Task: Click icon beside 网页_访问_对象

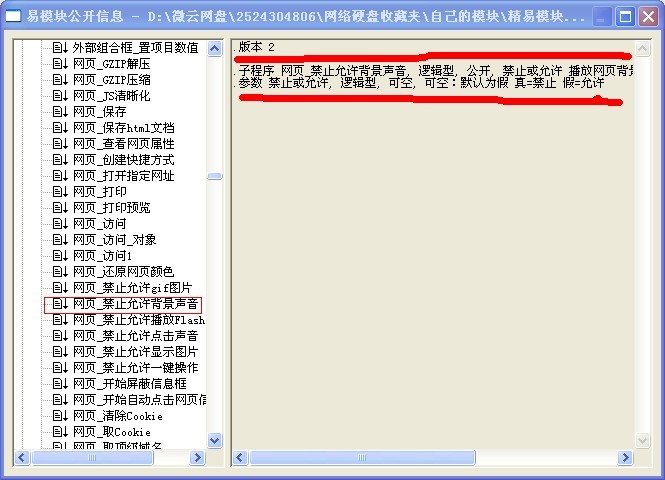Action: pos(60,240)
